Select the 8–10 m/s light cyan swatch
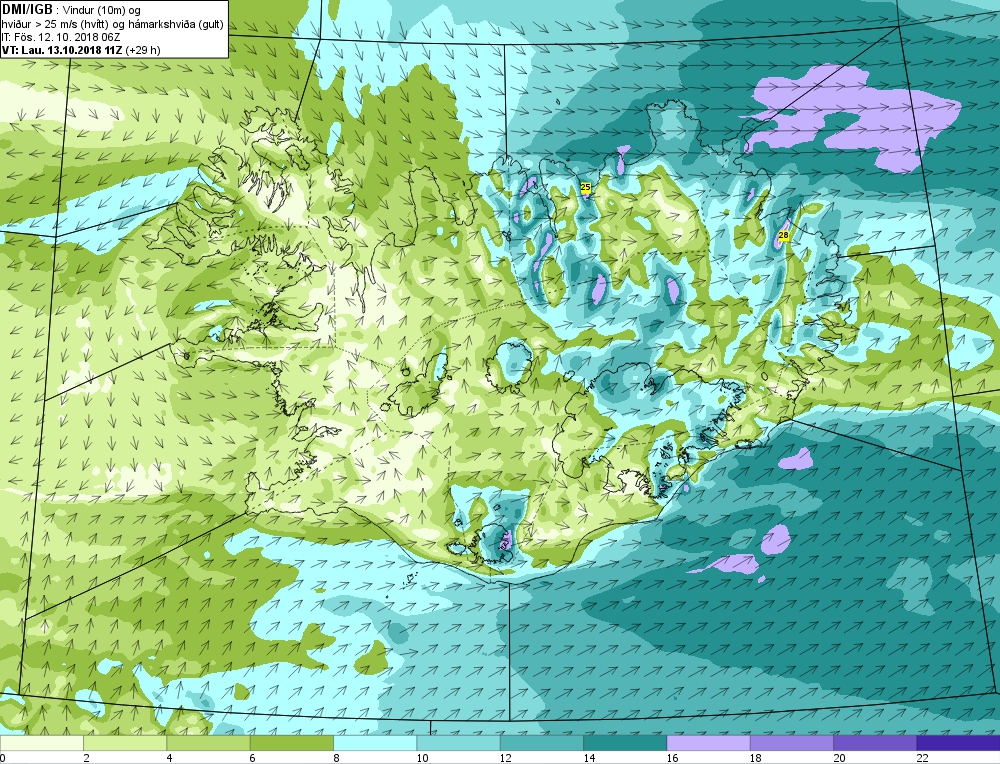 (375, 743)
